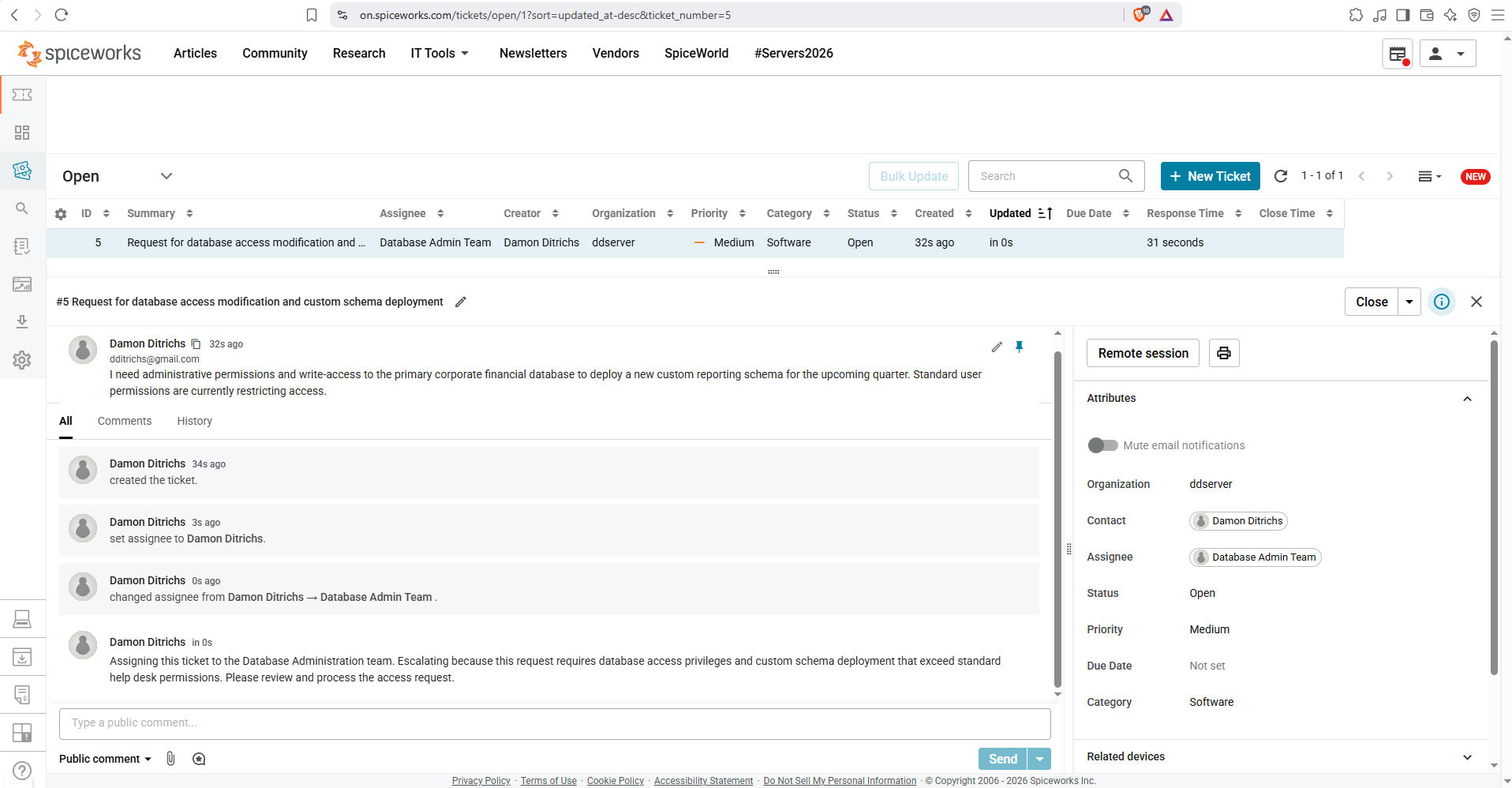This screenshot has height=788, width=1512.
Task: Open the settings gear in left sidebar
Action: (x=22, y=360)
